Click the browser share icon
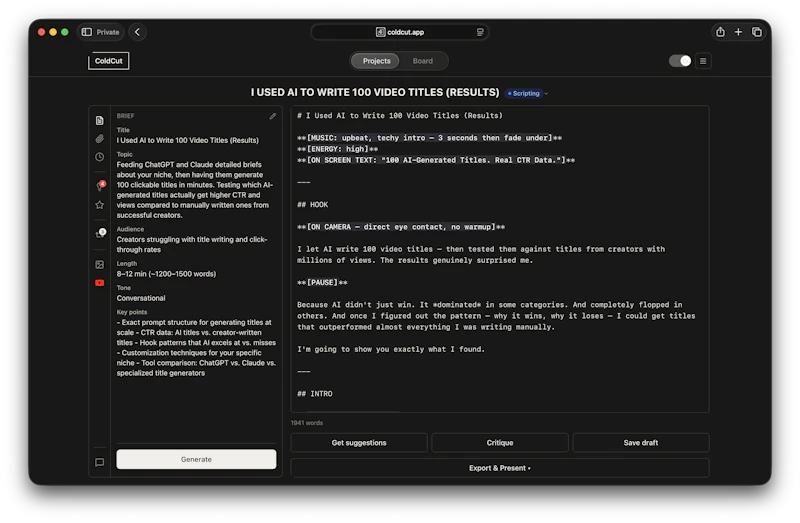Image resolution: width=800 pixels, height=523 pixels. pos(720,32)
